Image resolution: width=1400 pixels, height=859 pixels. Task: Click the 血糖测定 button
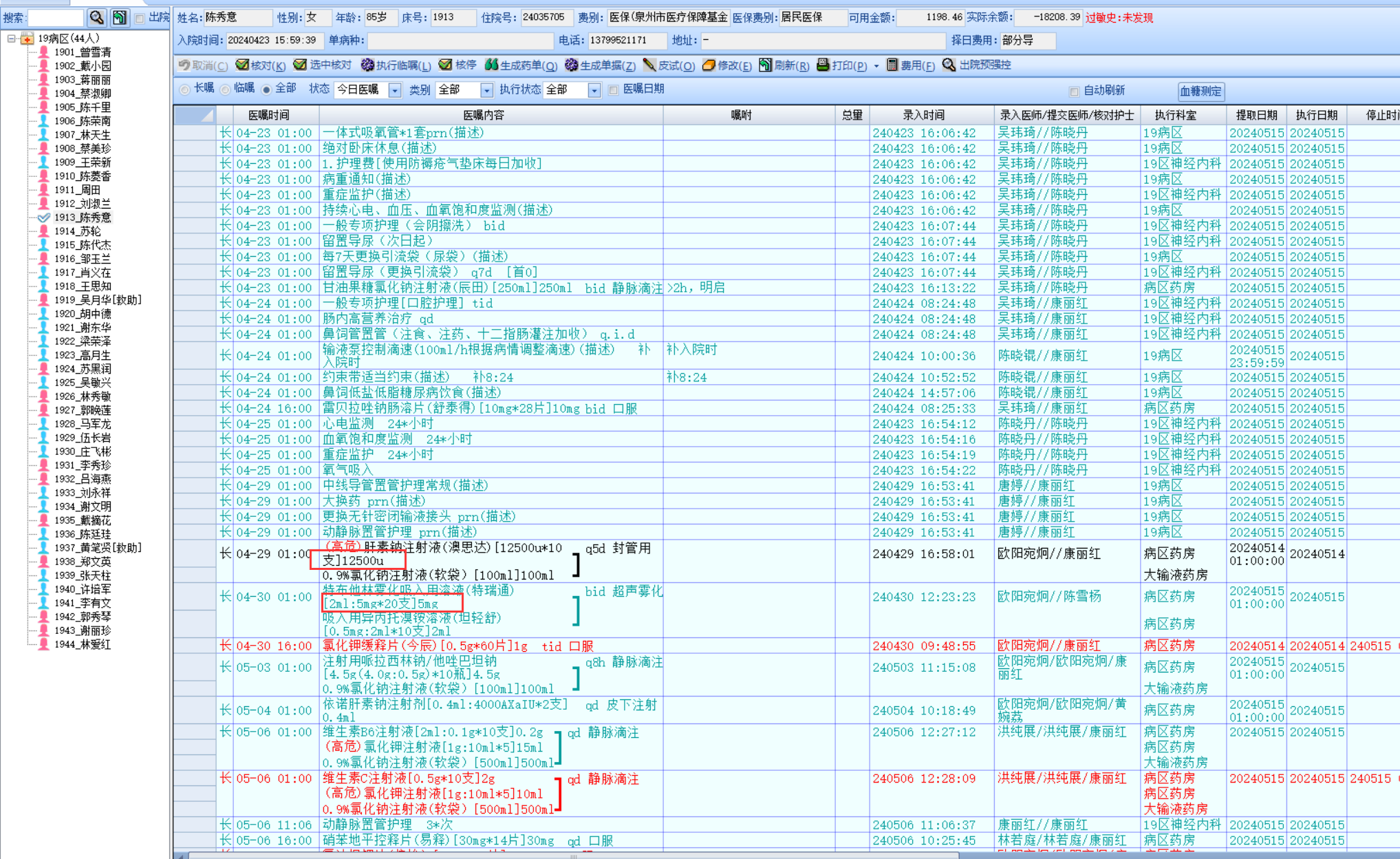pos(1200,91)
